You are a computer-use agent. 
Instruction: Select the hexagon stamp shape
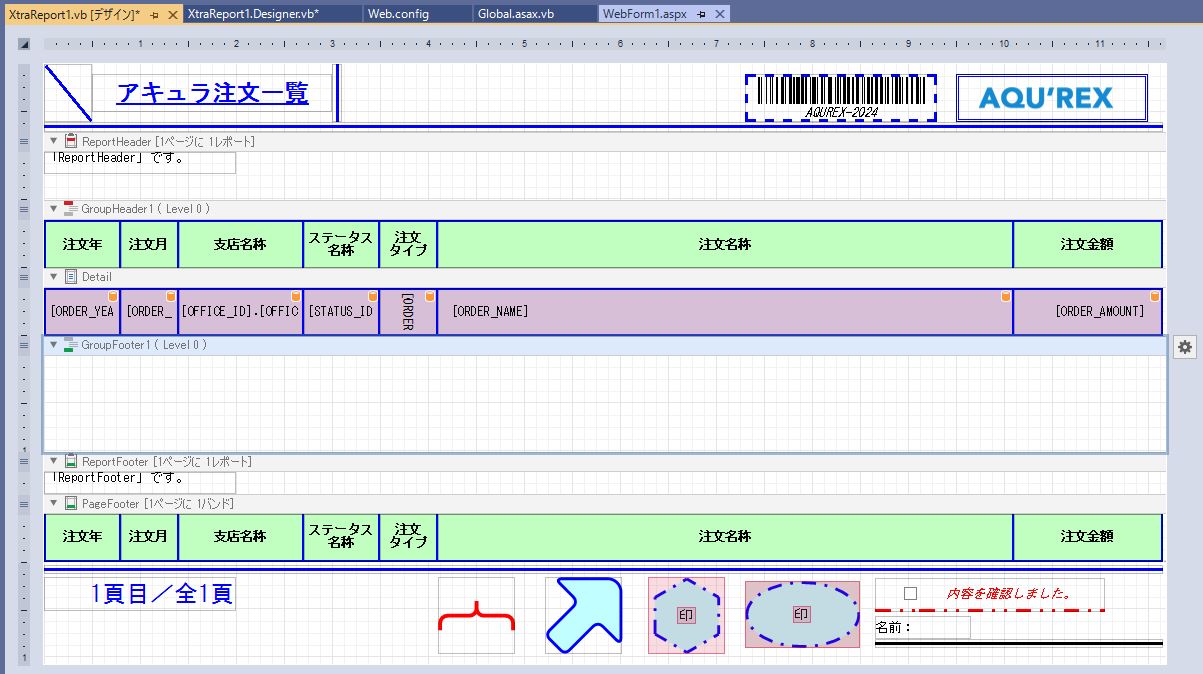pos(686,615)
